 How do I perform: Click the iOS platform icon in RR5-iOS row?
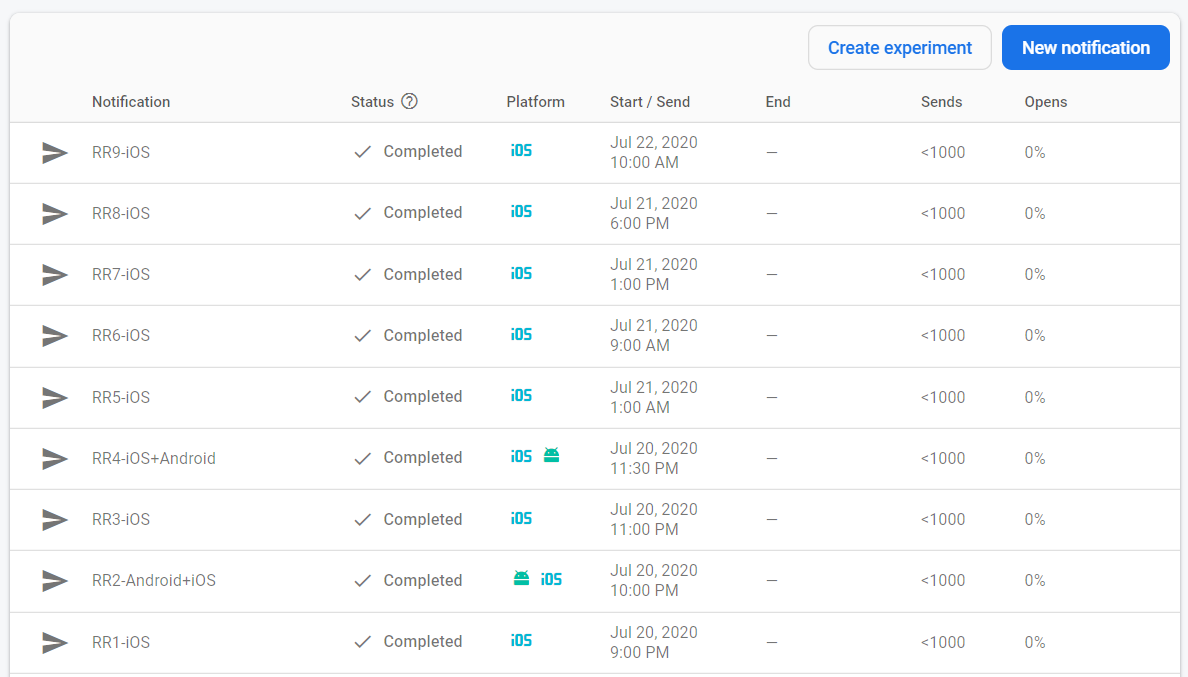521,396
